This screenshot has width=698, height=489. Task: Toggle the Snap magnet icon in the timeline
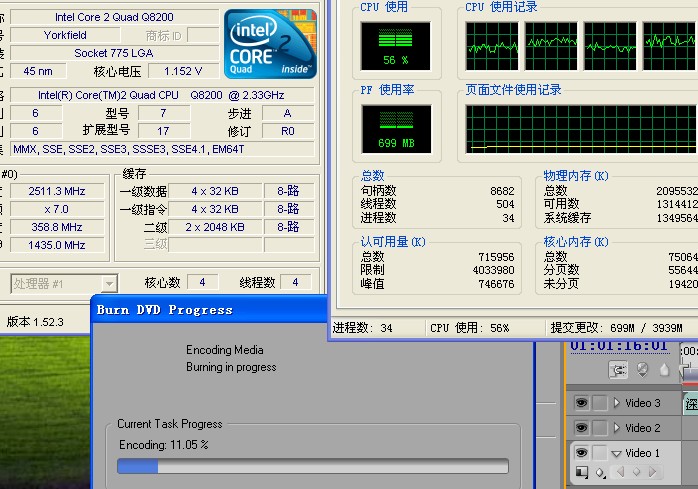(618, 369)
